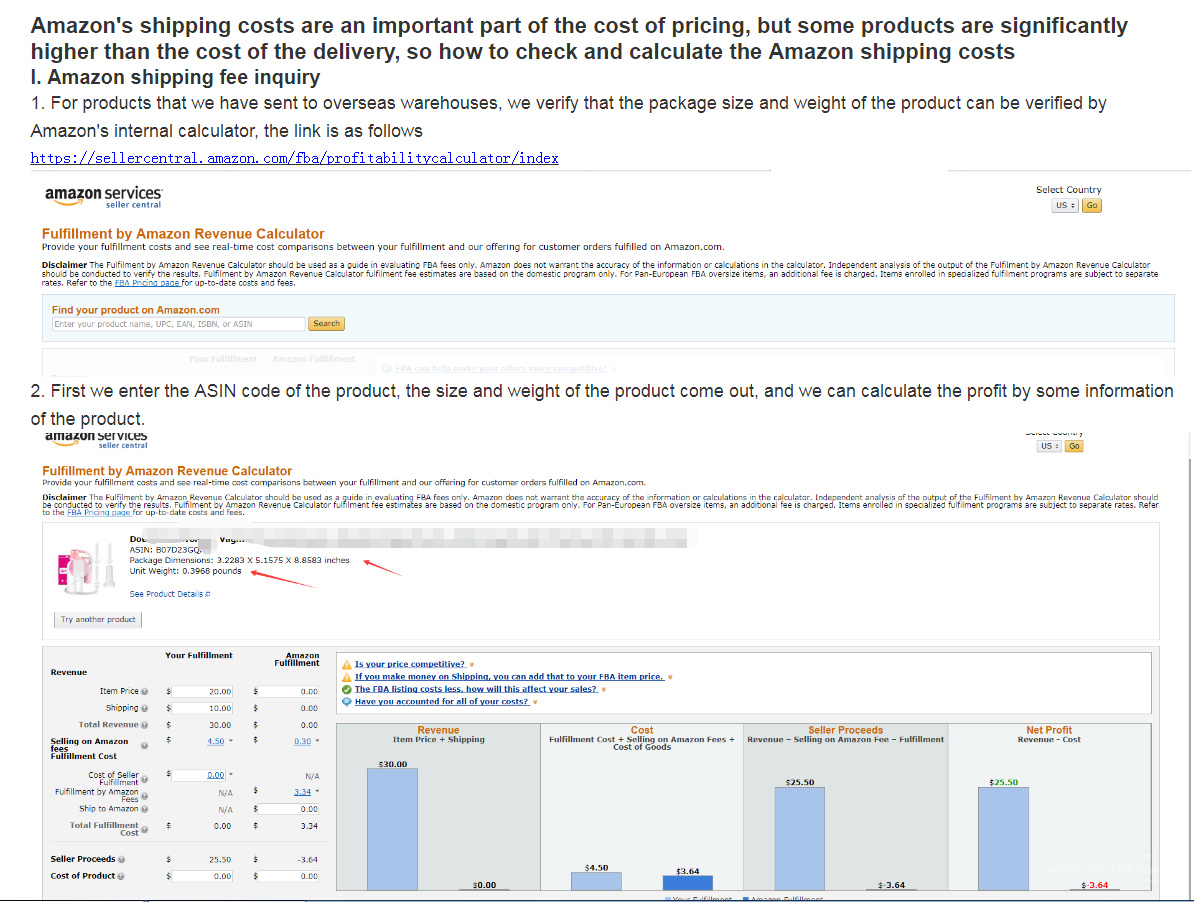Image resolution: width=1194 pixels, height=902 pixels.
Task: Click the 'Find your product on Amazon.com' label
Action: [x=136, y=310]
